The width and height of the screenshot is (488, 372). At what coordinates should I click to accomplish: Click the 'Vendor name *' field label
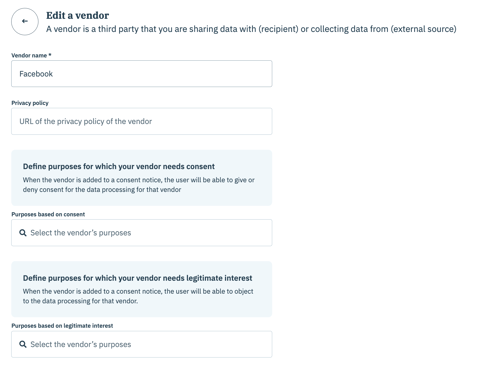click(31, 55)
